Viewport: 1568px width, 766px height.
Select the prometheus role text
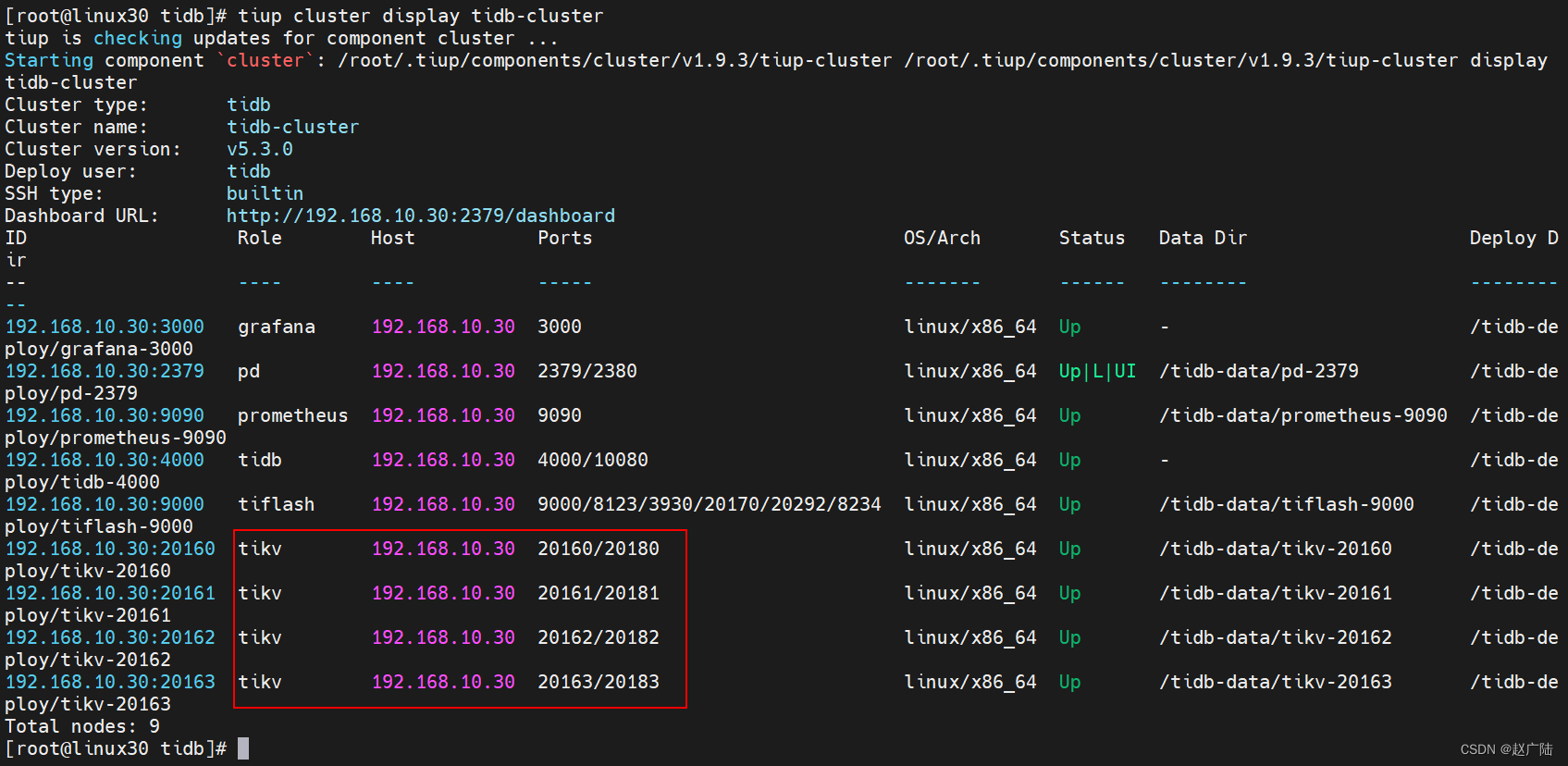coord(293,415)
